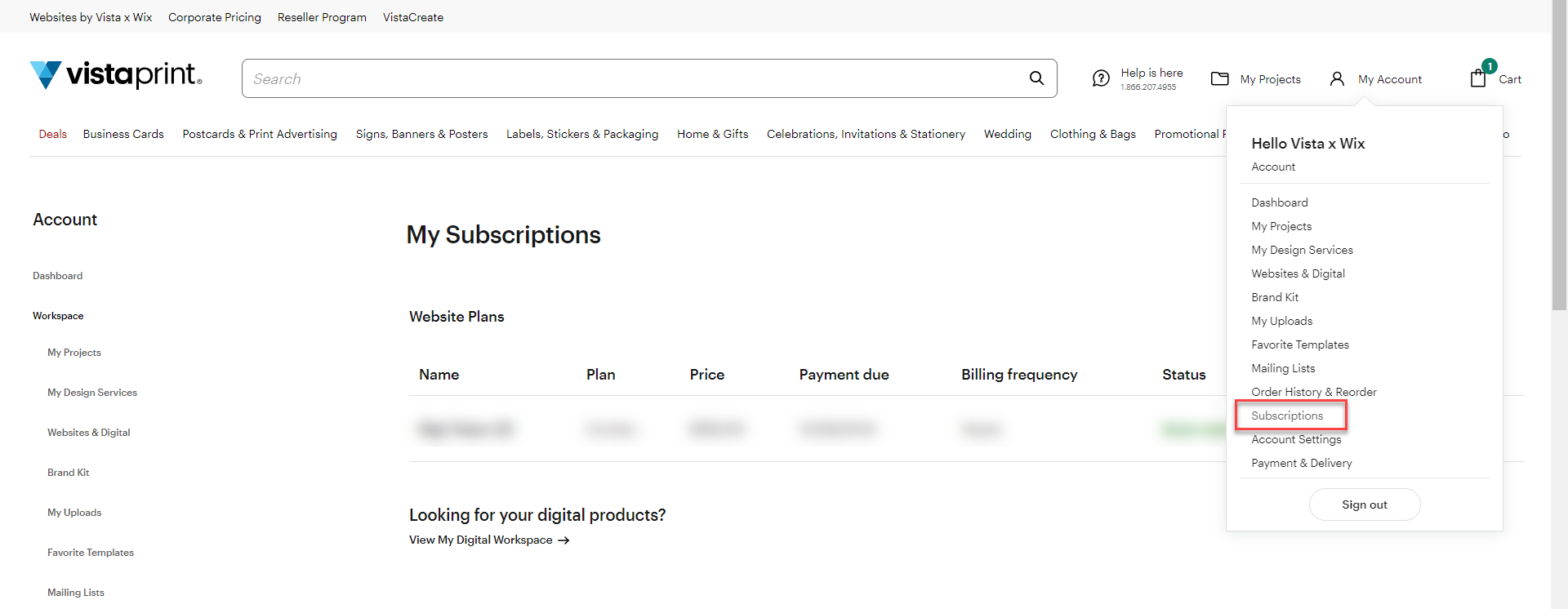Choose Mailing Lists from account dropdown
The width and height of the screenshot is (1568, 609).
[x=1283, y=368]
